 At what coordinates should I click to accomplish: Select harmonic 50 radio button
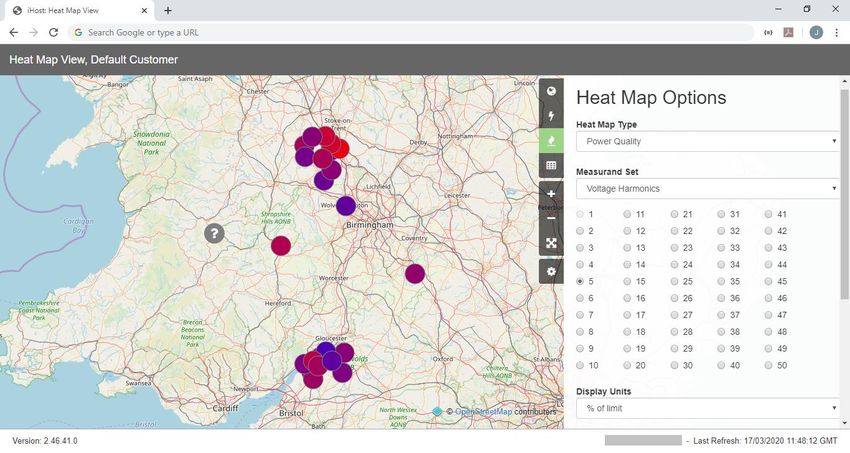[769, 365]
